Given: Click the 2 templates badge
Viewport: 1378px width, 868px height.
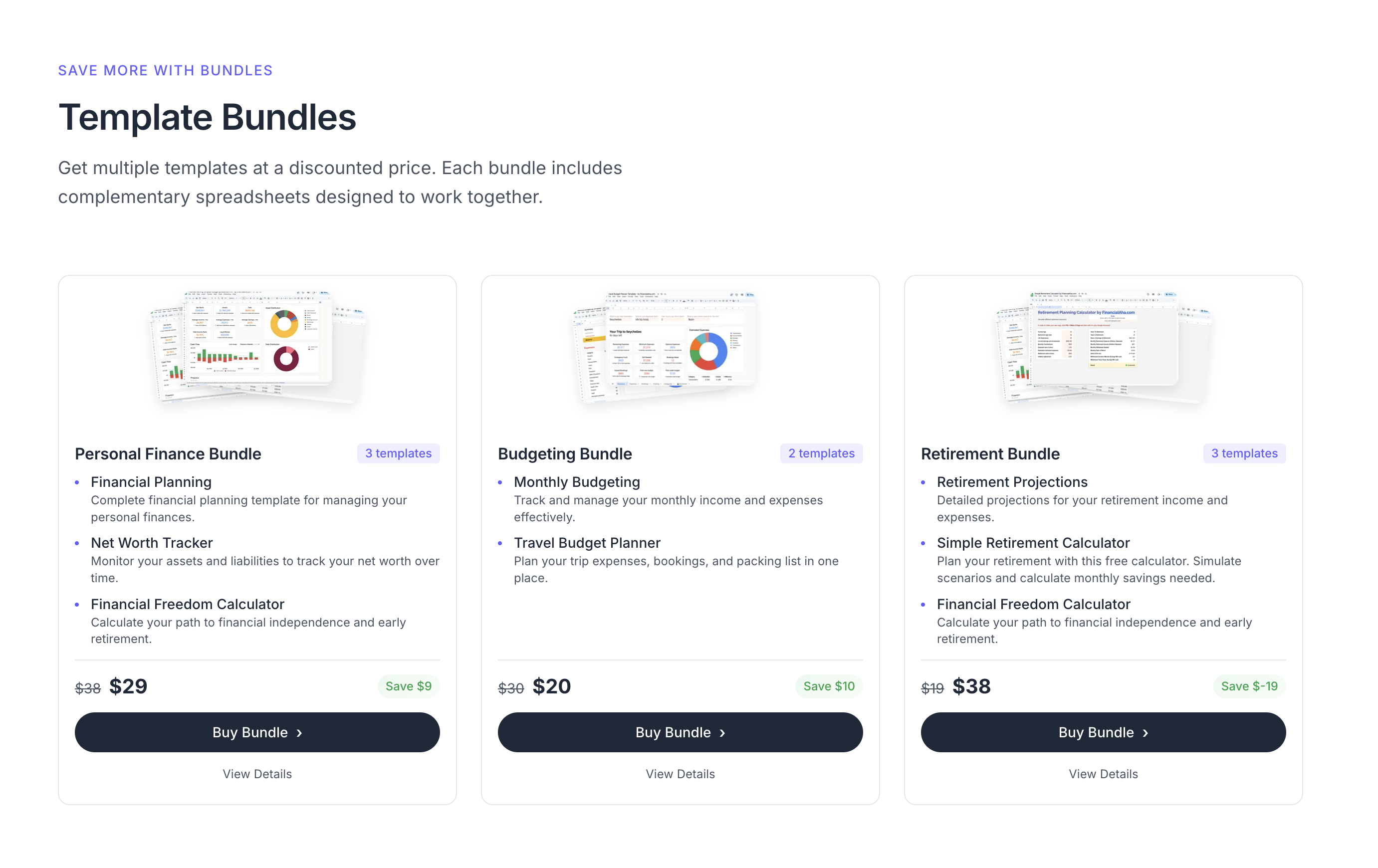Looking at the screenshot, I should click(x=821, y=453).
